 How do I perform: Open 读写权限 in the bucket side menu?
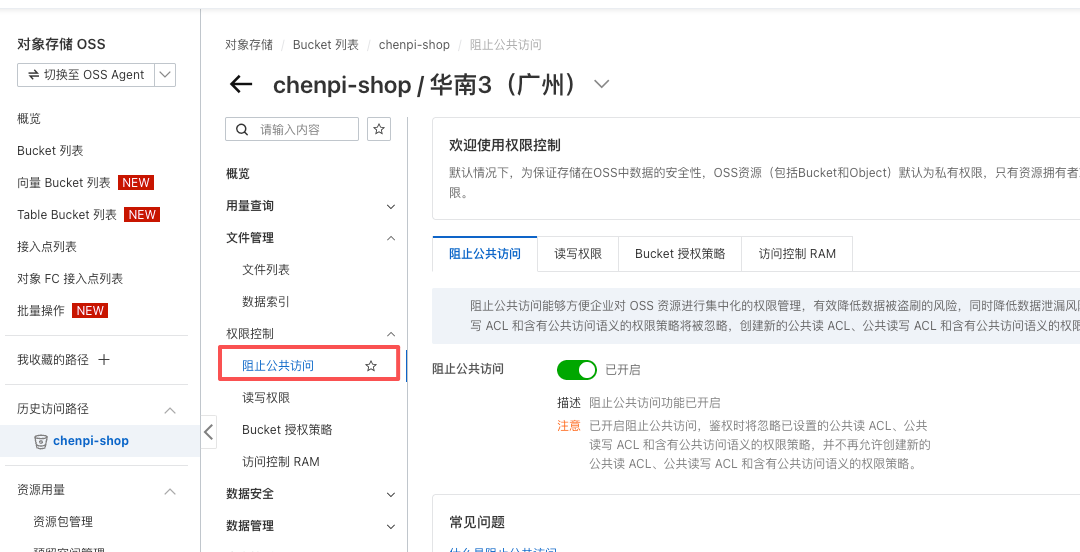pos(266,398)
